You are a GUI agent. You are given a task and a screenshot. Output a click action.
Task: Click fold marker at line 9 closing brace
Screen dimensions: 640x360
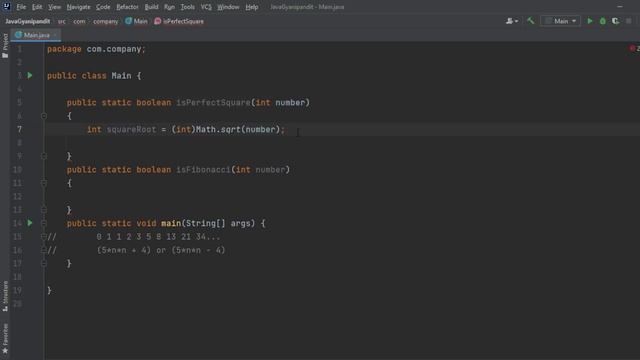tap(44, 156)
